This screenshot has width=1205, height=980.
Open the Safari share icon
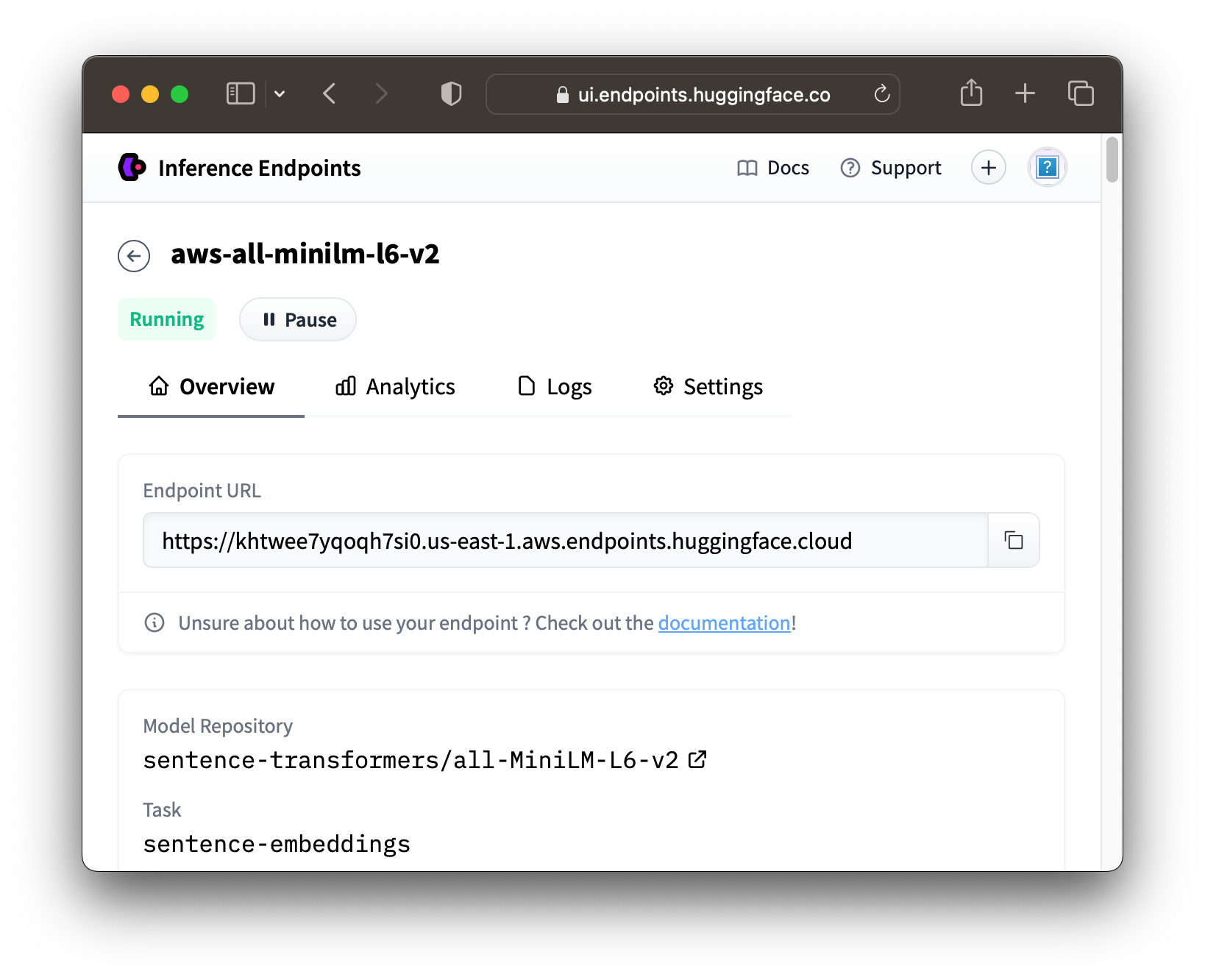coord(971,93)
